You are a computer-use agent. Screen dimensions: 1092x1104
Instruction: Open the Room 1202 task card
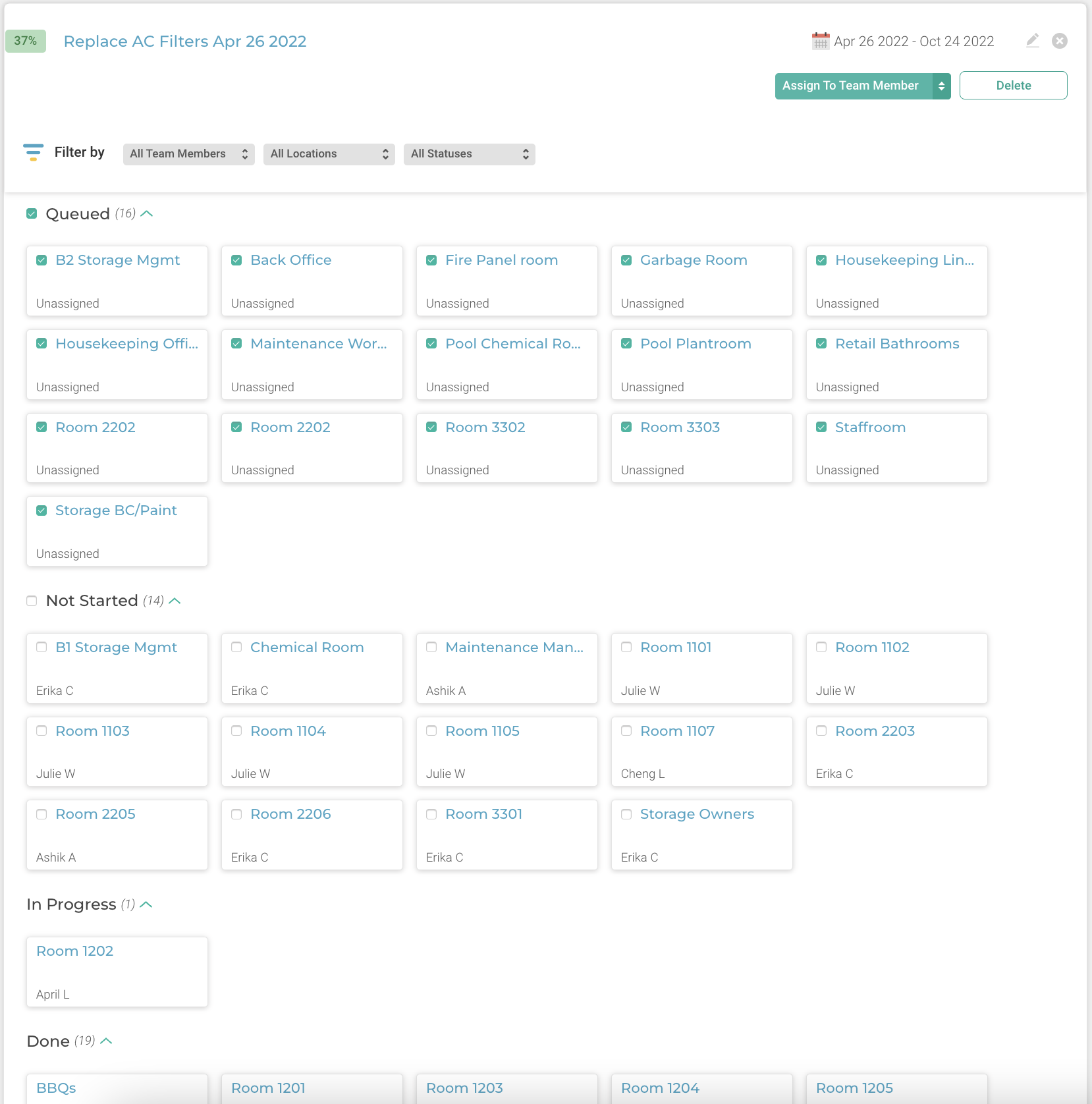click(x=117, y=972)
